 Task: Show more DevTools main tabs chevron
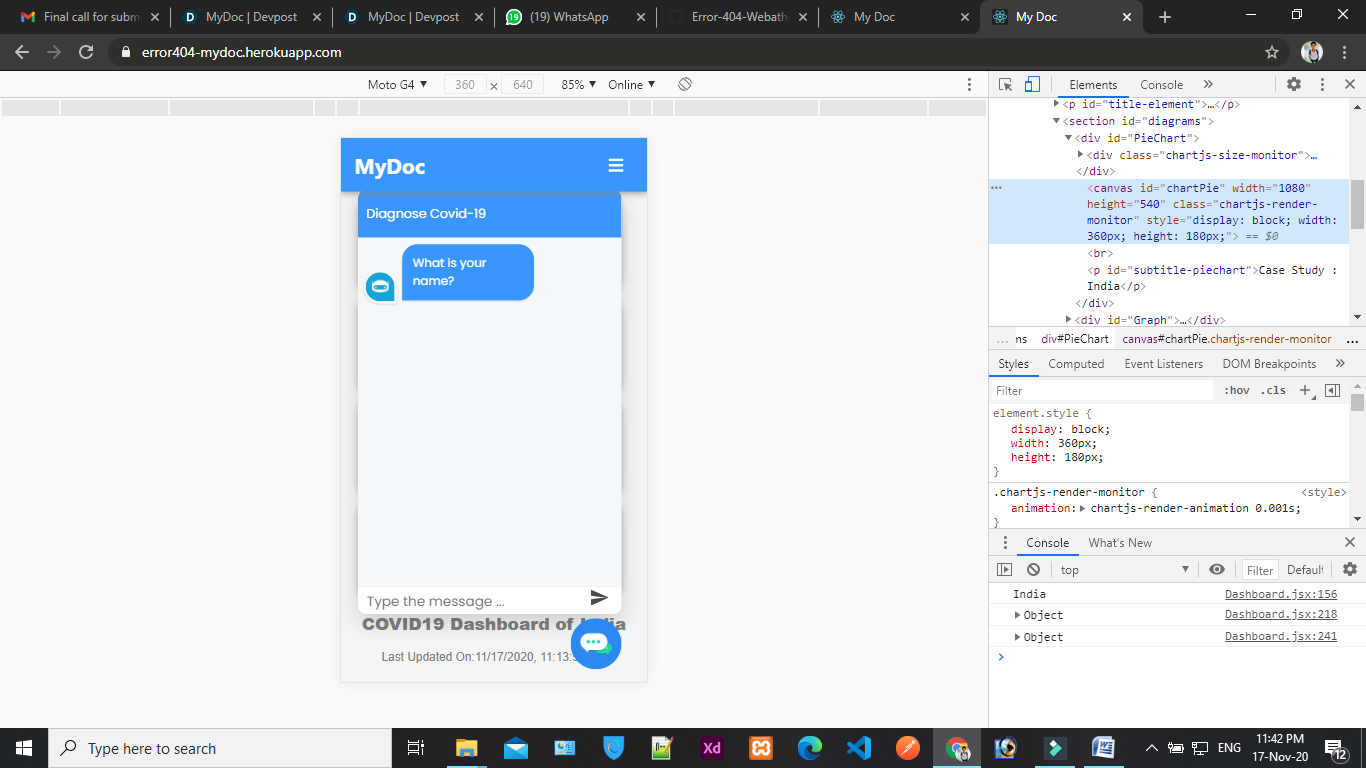tap(1208, 85)
